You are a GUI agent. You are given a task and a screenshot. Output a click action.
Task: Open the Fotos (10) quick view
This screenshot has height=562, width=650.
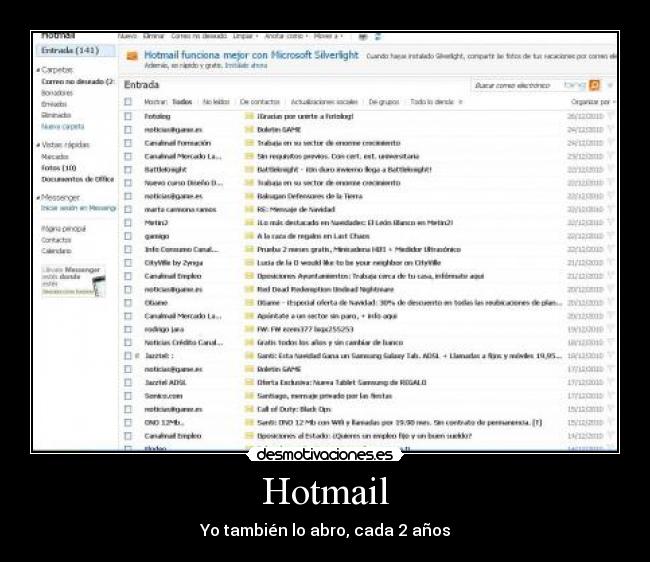(x=58, y=168)
